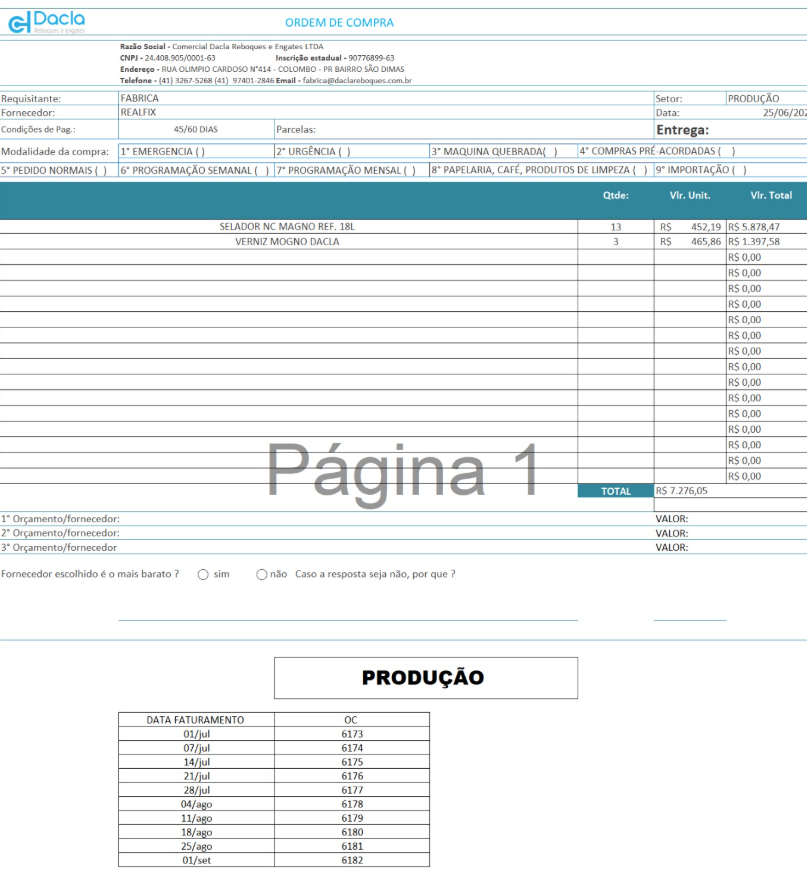Image resolution: width=807 pixels, height=882 pixels.
Task: Click the Setor value PRODUÇÃO
Action: point(753,99)
